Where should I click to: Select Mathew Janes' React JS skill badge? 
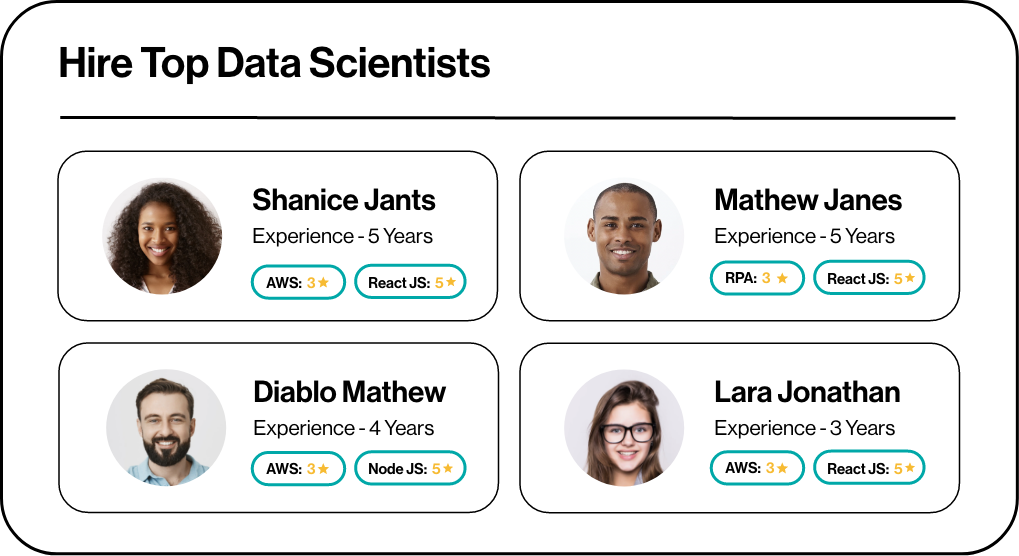(869, 278)
